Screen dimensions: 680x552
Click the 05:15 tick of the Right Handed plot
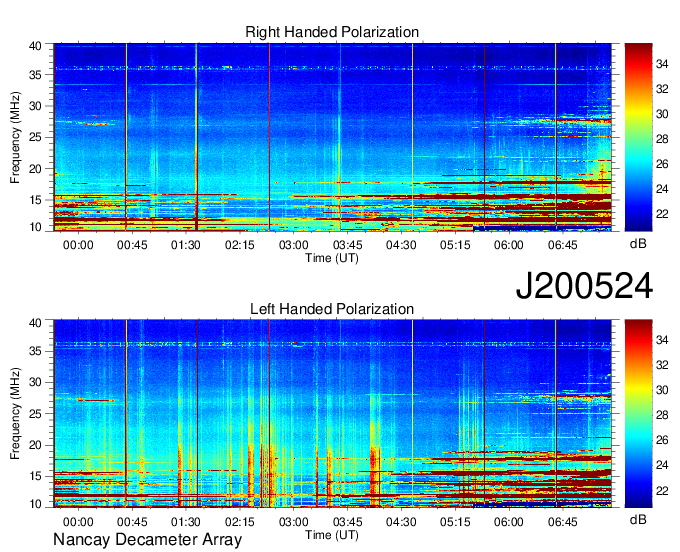455,245
